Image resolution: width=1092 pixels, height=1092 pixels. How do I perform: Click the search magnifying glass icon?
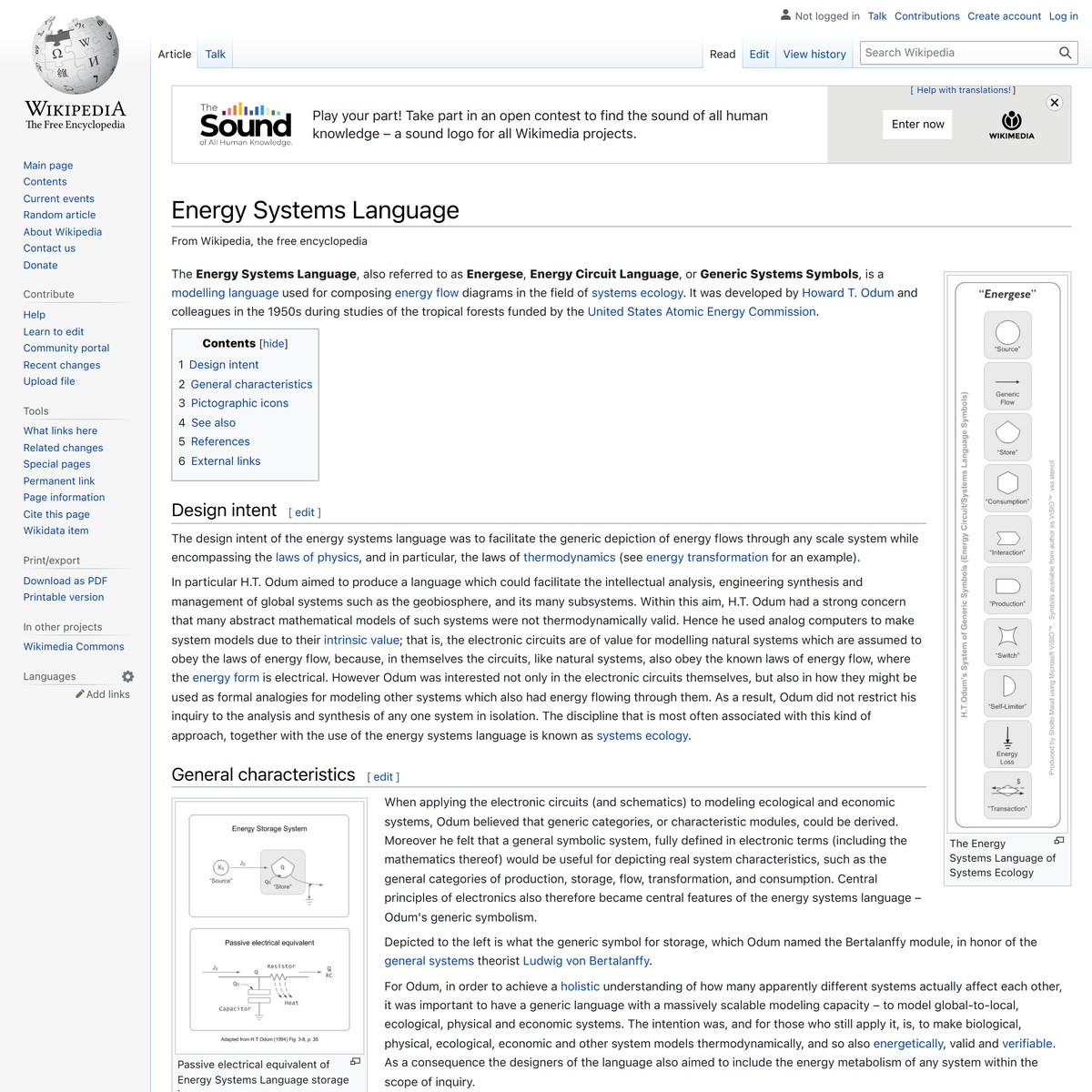pyautogui.click(x=1064, y=53)
